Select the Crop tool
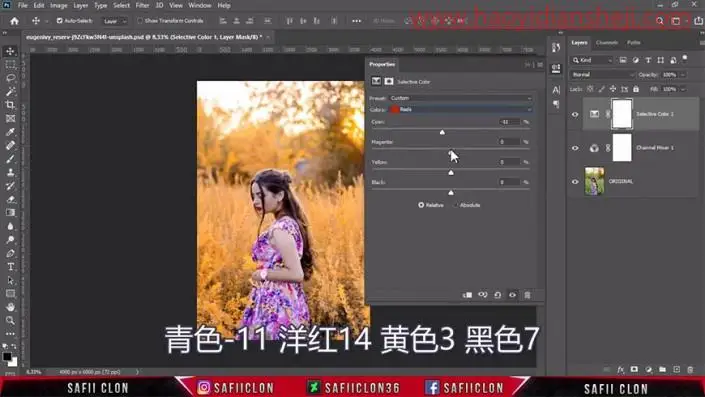The image size is (705, 397). (x=10, y=105)
